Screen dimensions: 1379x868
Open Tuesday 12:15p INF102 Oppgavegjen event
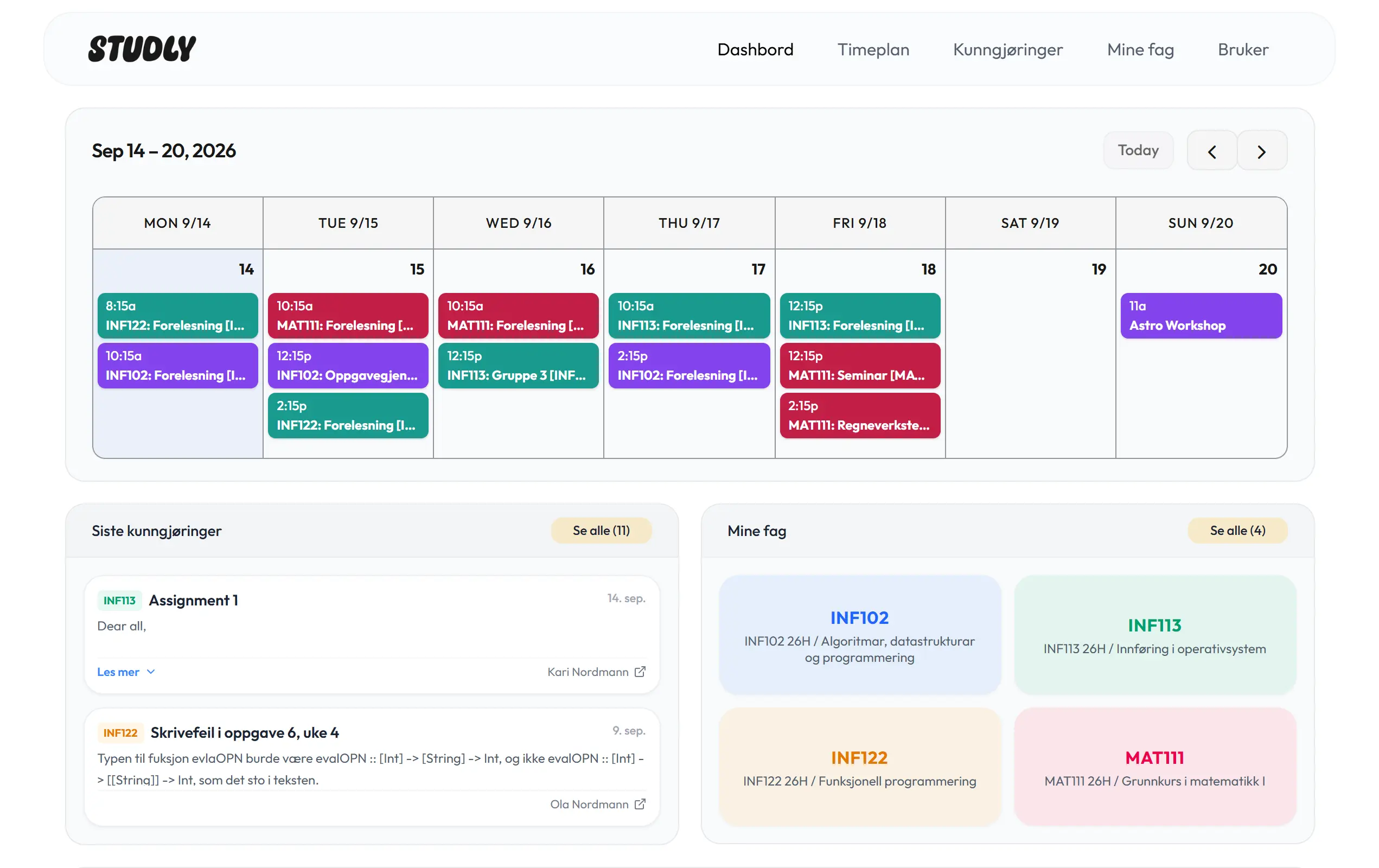(x=348, y=365)
